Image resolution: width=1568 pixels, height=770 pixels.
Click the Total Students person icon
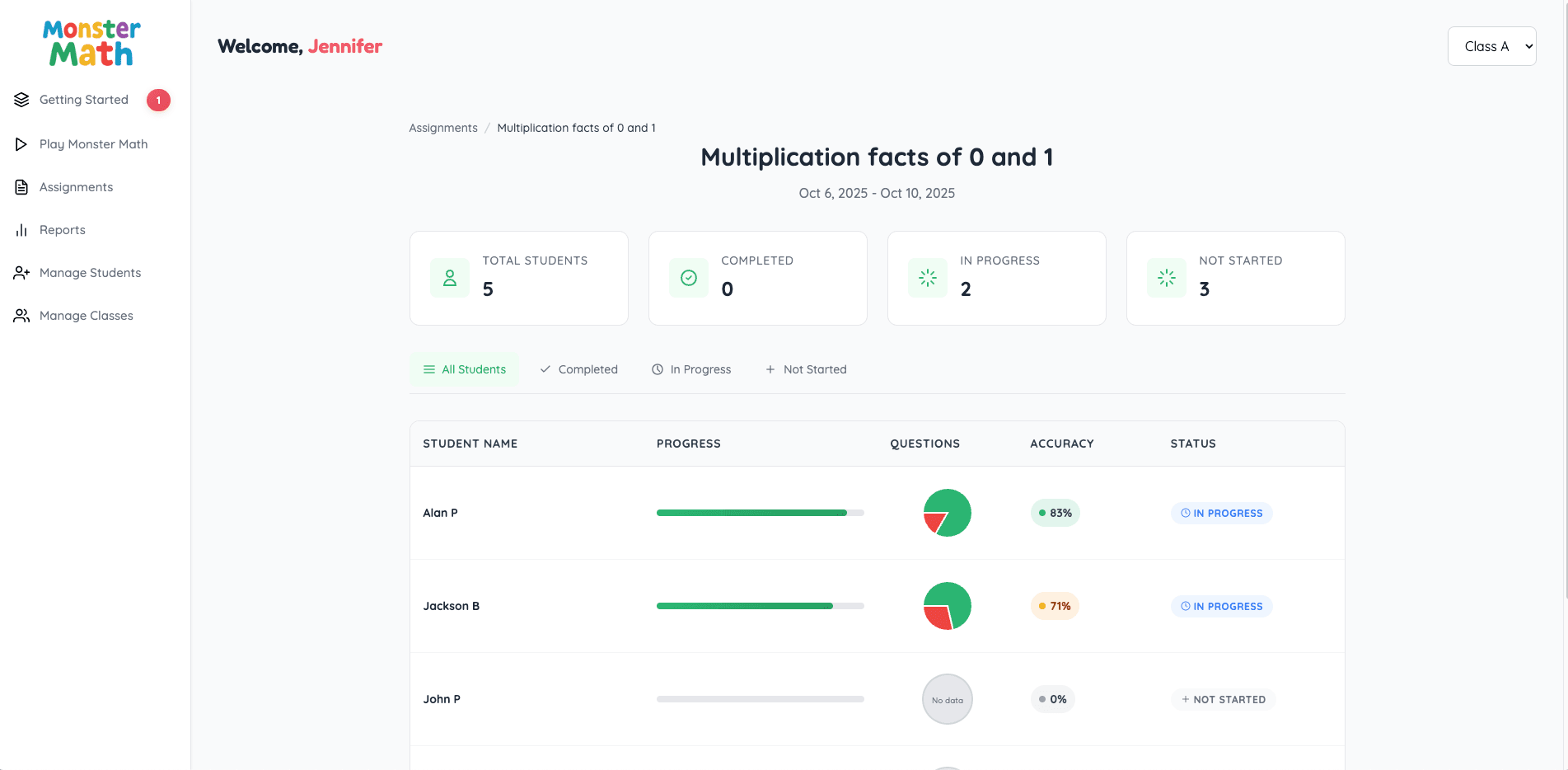coord(450,278)
